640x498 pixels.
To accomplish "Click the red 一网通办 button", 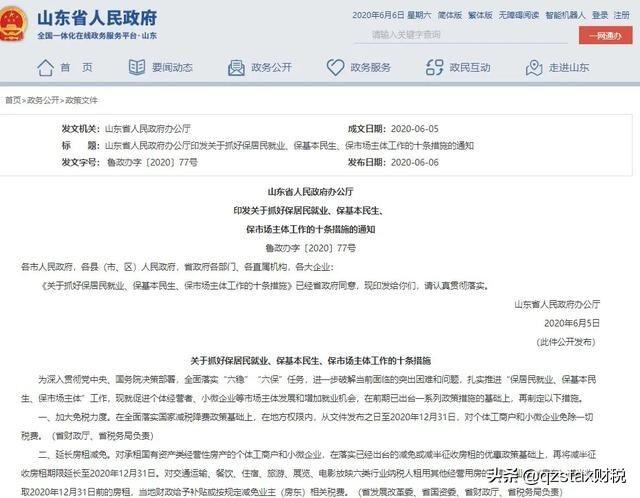I will tap(606, 36).
